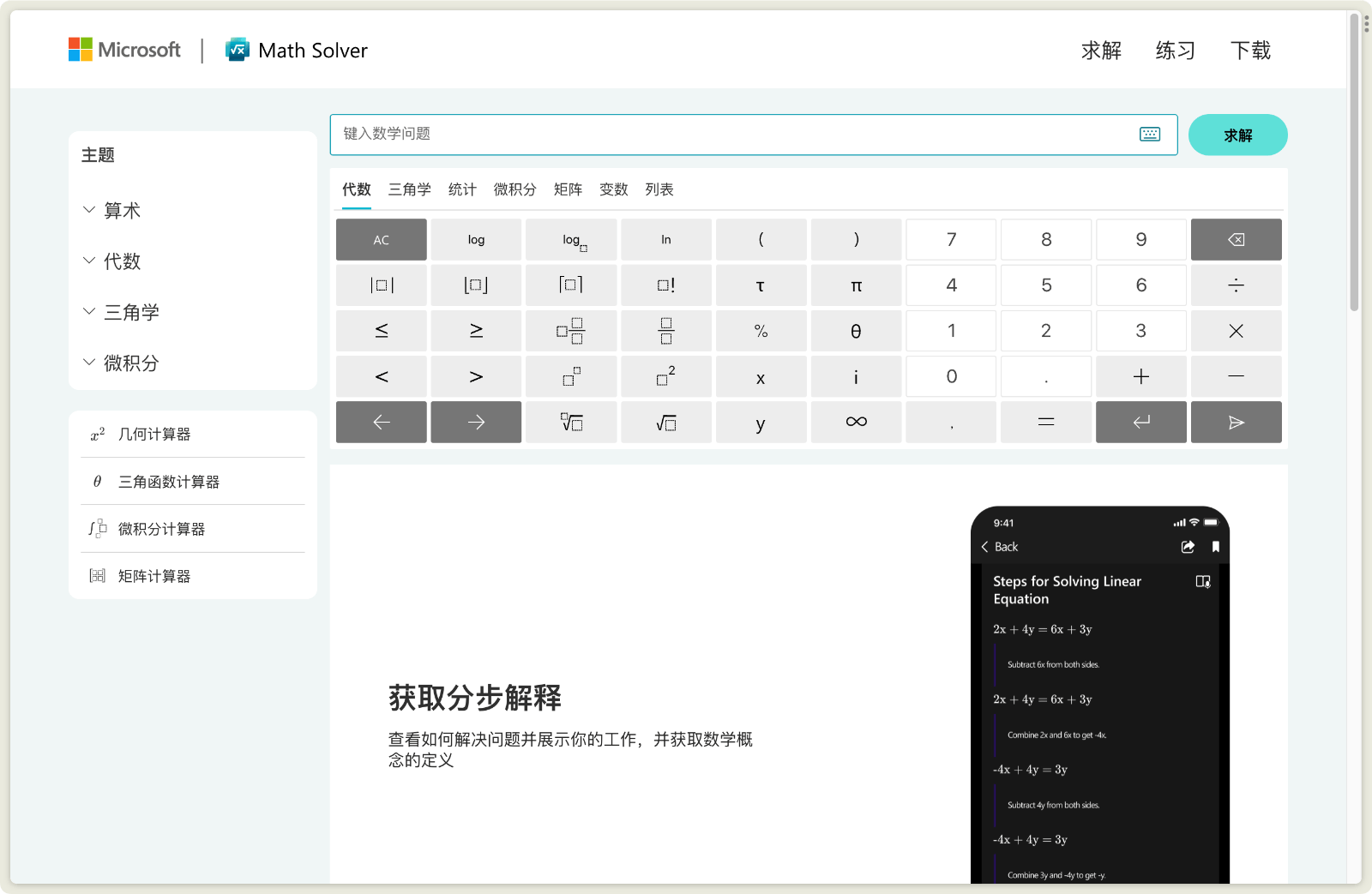Move cursor left with arrow key
1372x894 pixels.
pos(382,422)
